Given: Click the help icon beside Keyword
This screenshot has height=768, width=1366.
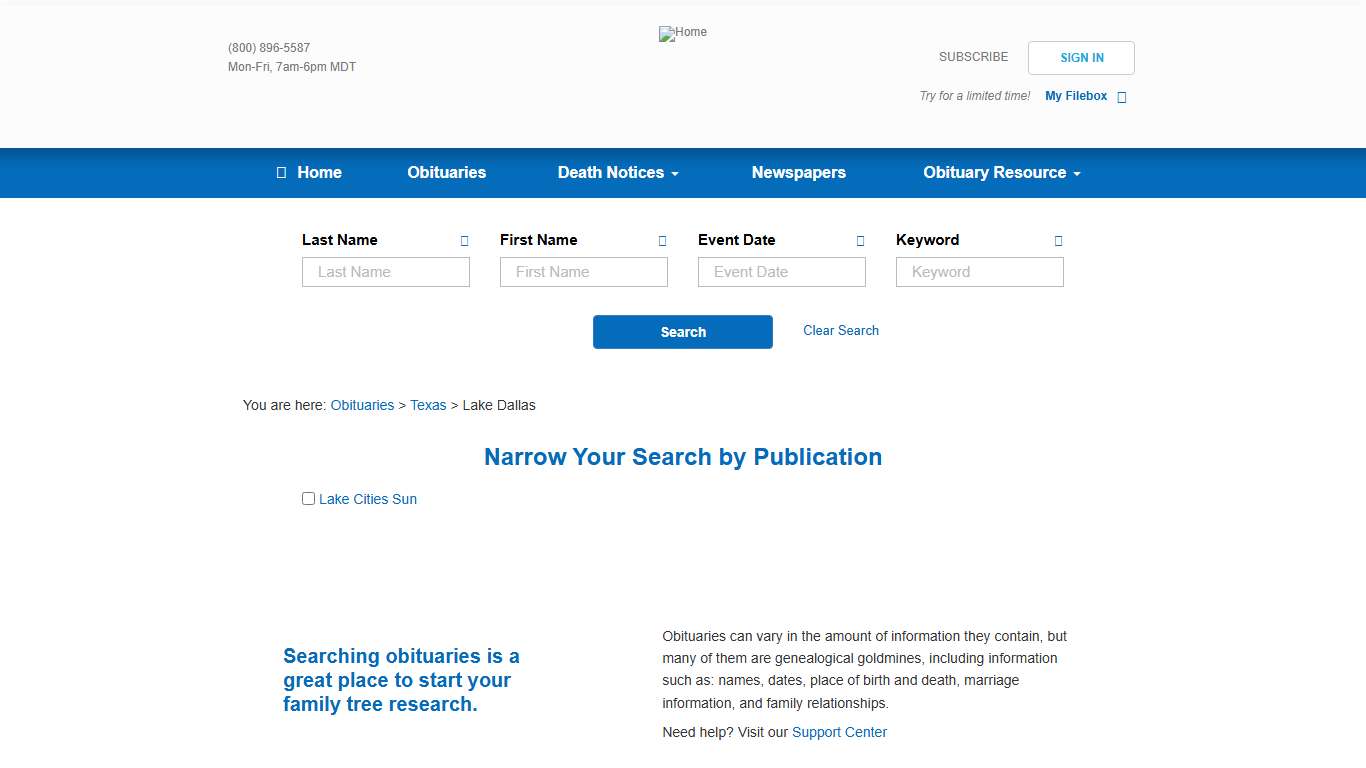Looking at the screenshot, I should [1058, 241].
